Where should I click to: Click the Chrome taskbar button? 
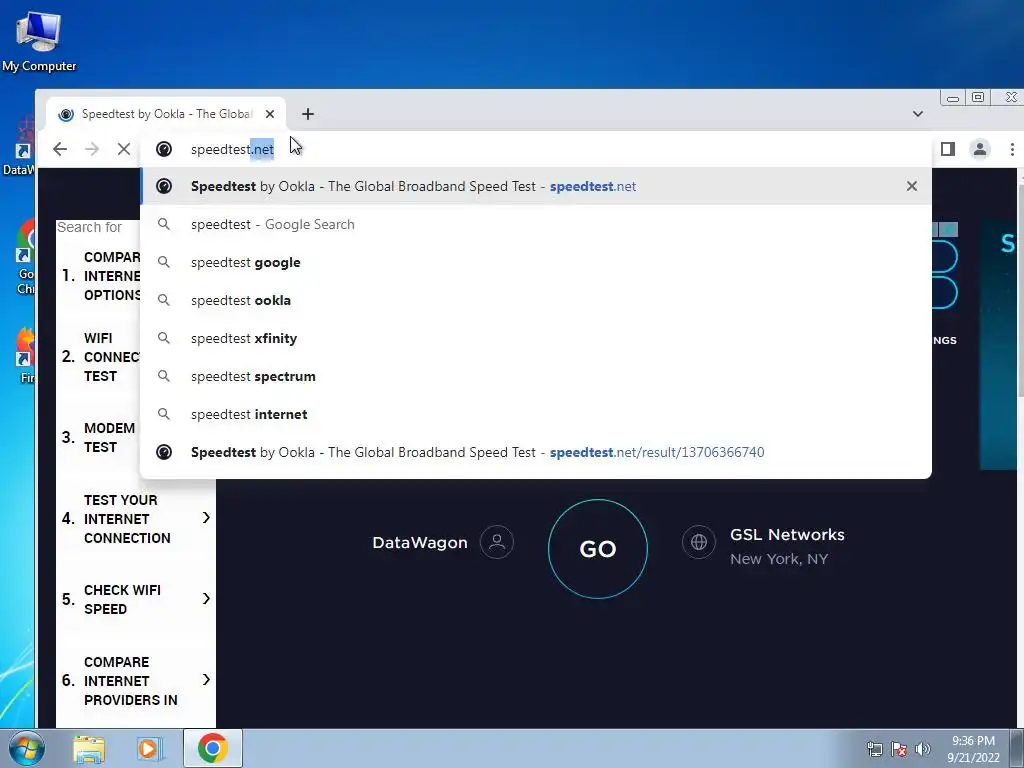(212, 748)
